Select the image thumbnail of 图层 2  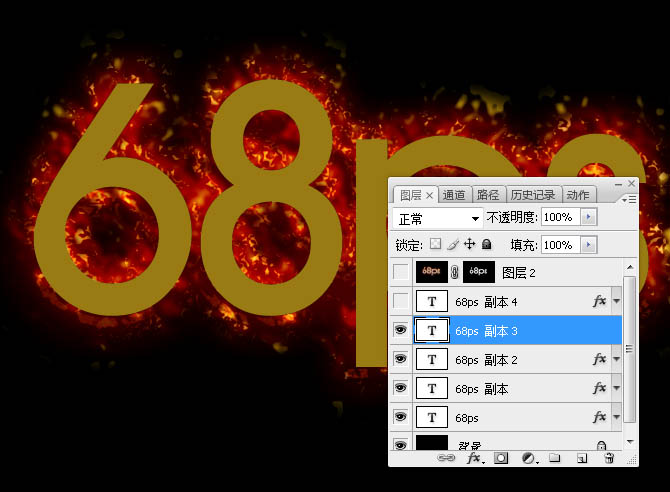point(432,272)
